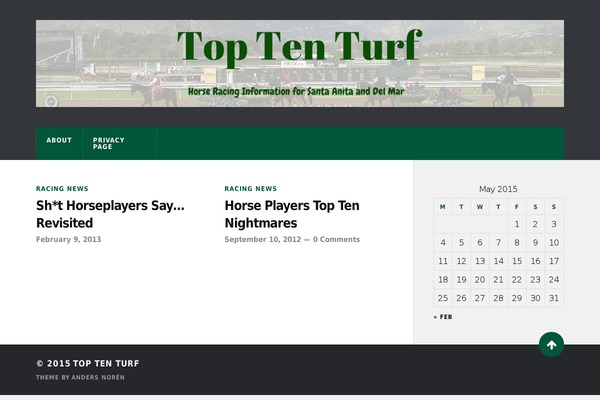Viewport: 600px width, 400px height.
Task: Click the scroll-to-top arrow button
Action: coord(551,345)
